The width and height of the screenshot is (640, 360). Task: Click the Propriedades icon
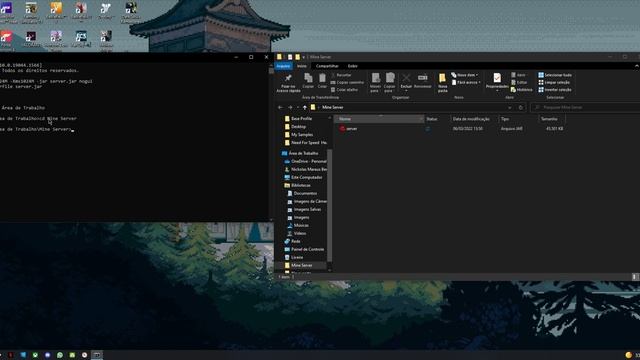tap(497, 78)
